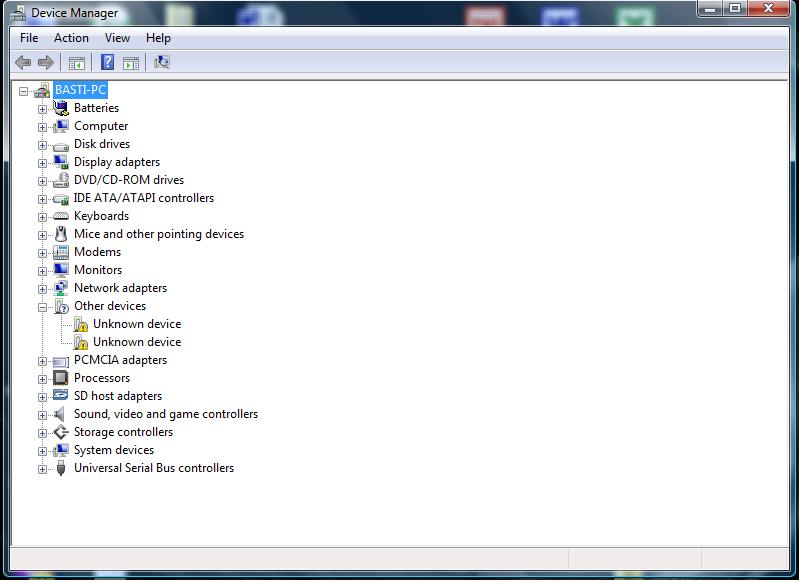Image resolution: width=806 pixels, height=582 pixels.
Task: Click the Mice and pointing devices icon
Action: 61,234
